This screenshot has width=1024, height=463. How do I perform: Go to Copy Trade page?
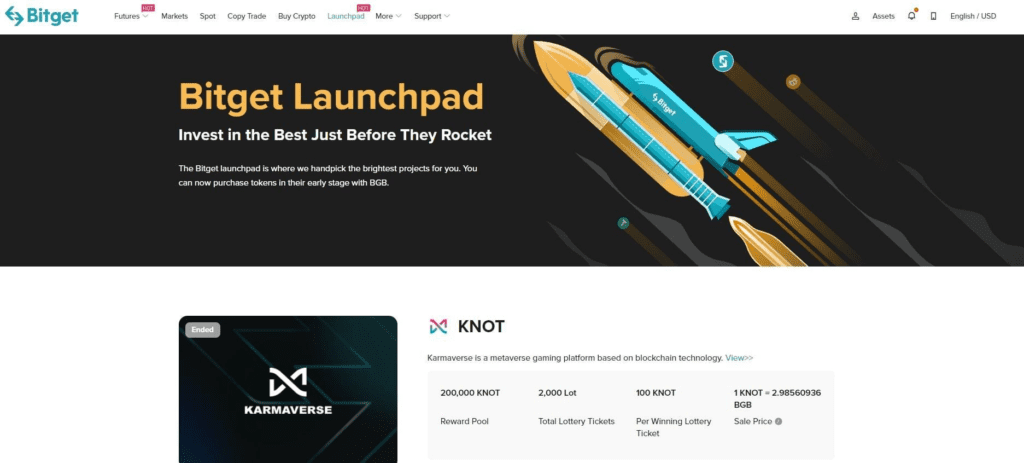coord(246,16)
